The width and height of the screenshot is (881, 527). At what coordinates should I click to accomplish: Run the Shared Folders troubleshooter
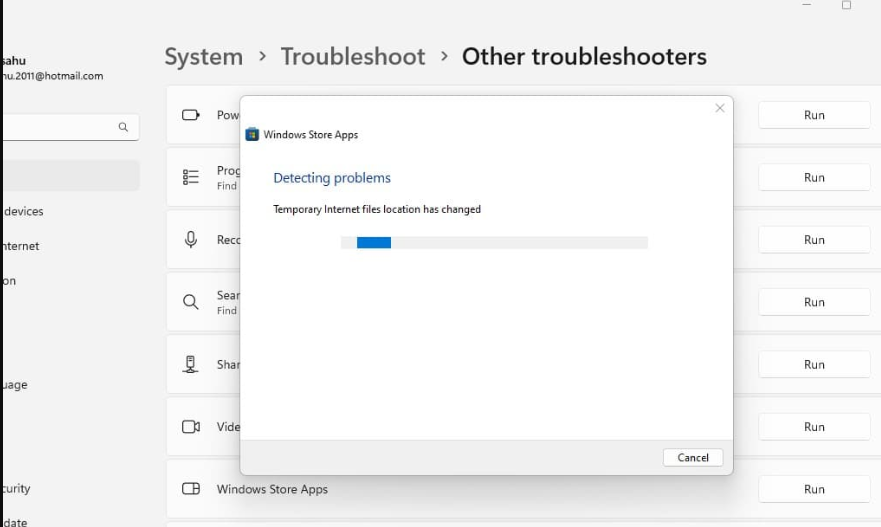click(814, 365)
